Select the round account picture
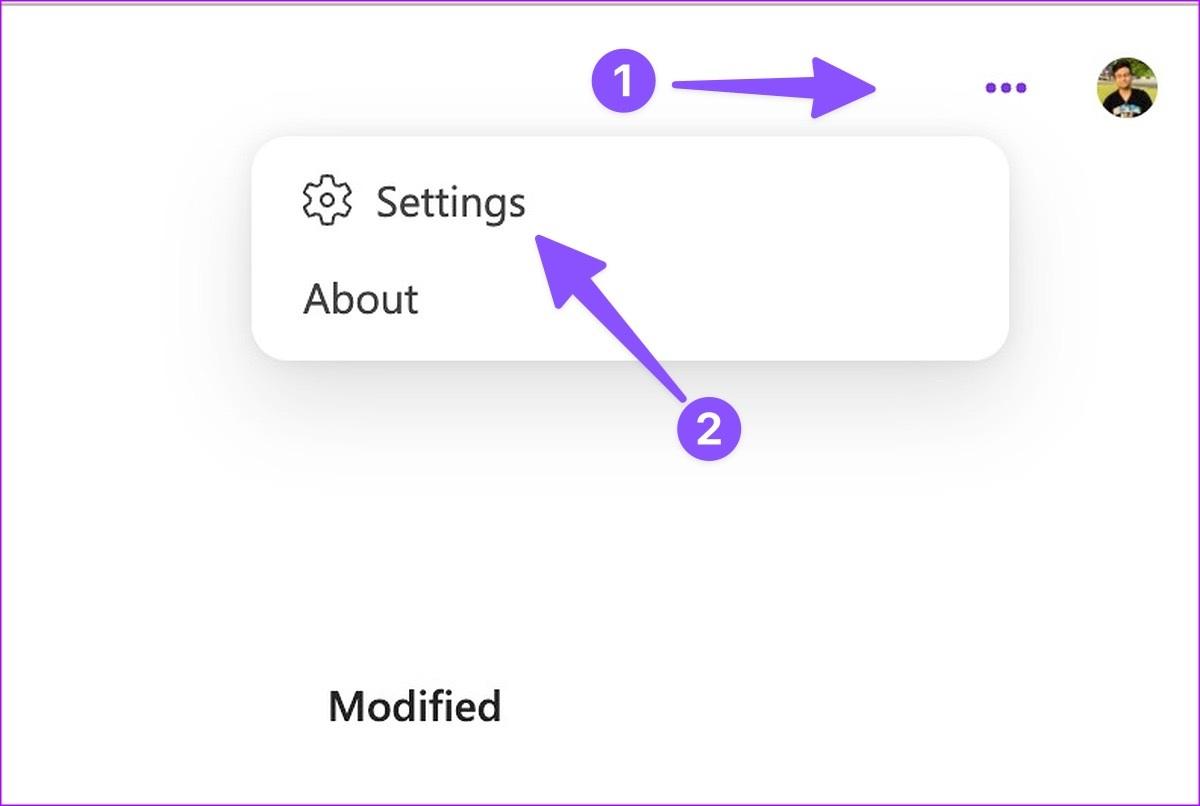Screen dimensions: 1200x806 point(1127,88)
